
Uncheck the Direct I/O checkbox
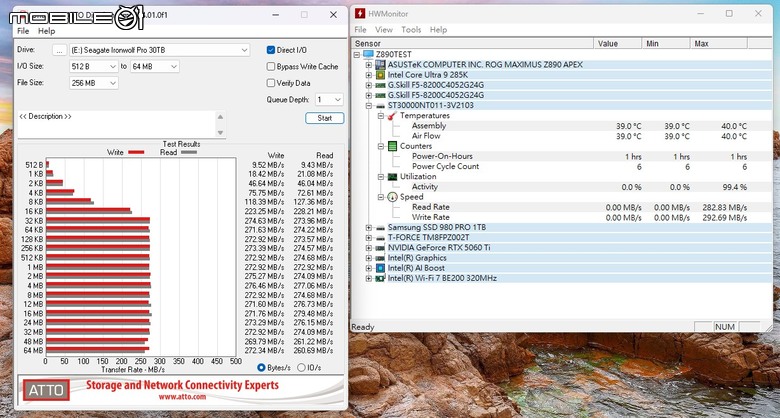(271, 50)
